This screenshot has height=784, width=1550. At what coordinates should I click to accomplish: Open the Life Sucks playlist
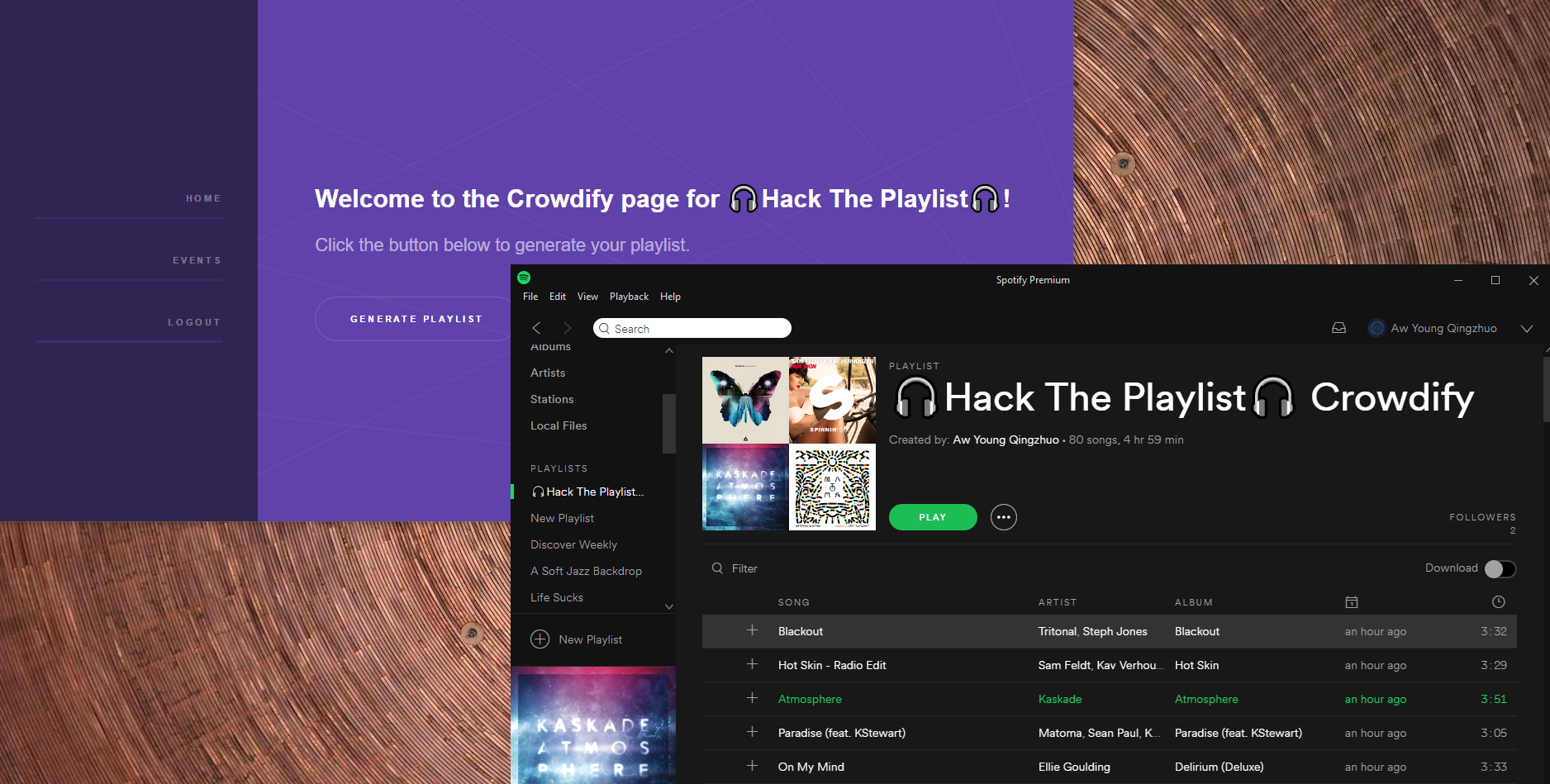point(556,597)
